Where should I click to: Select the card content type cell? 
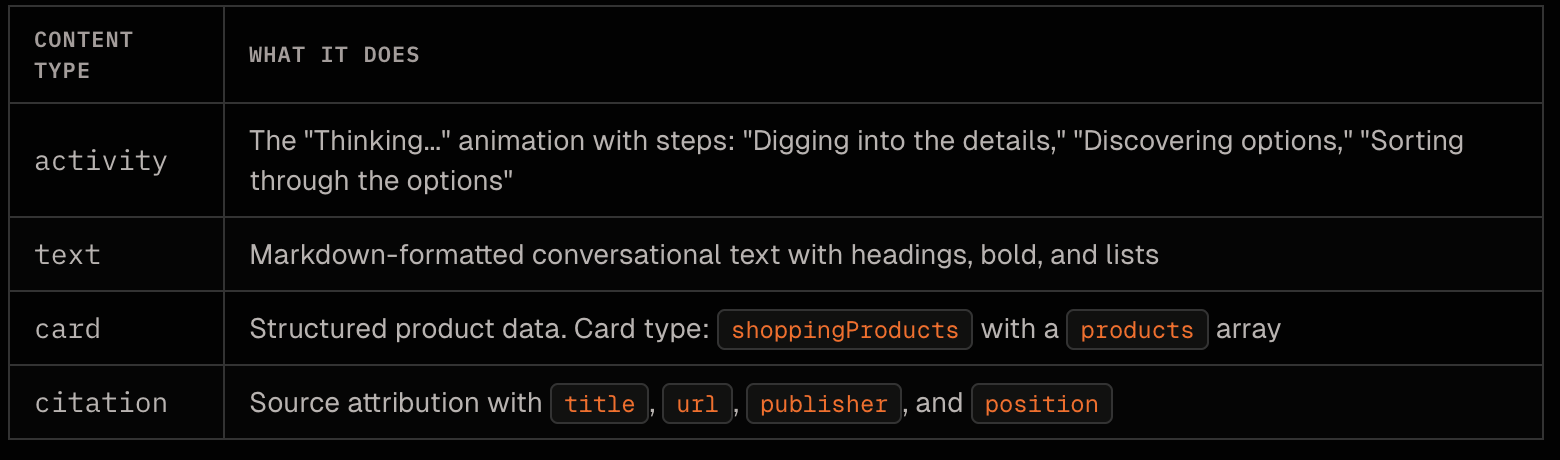coord(67,328)
